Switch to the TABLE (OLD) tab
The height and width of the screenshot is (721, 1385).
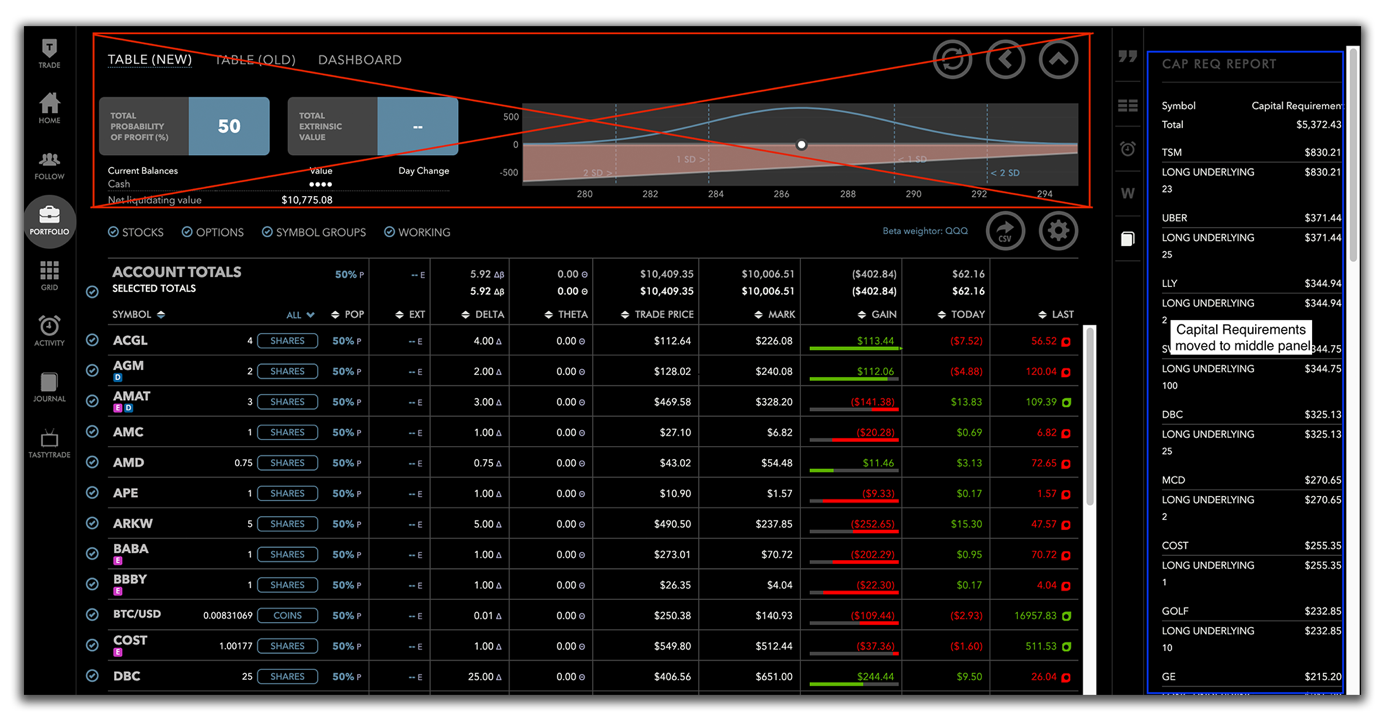(255, 59)
